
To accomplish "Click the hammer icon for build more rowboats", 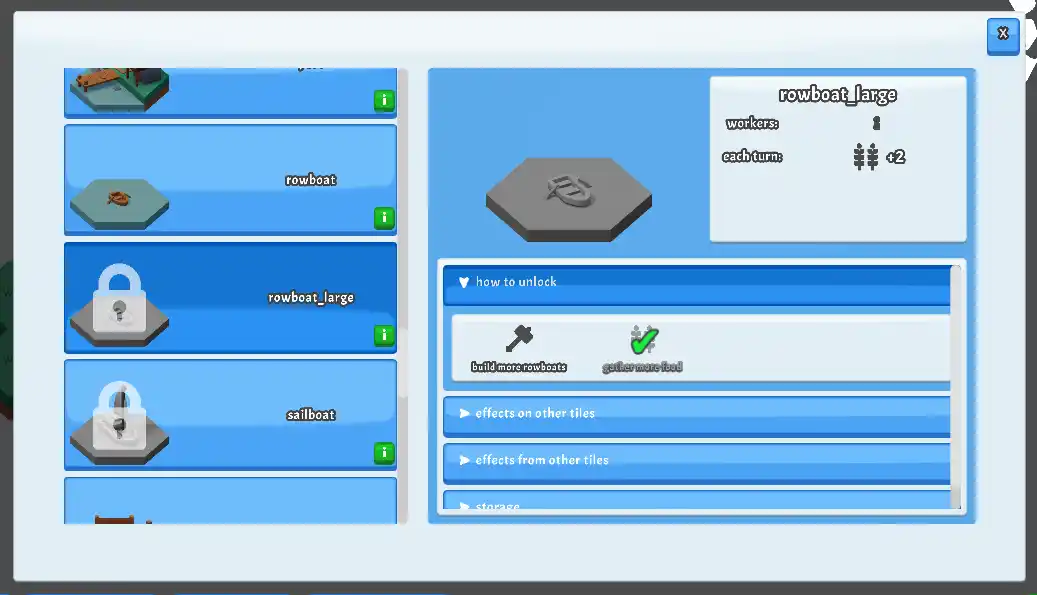I will point(519,339).
